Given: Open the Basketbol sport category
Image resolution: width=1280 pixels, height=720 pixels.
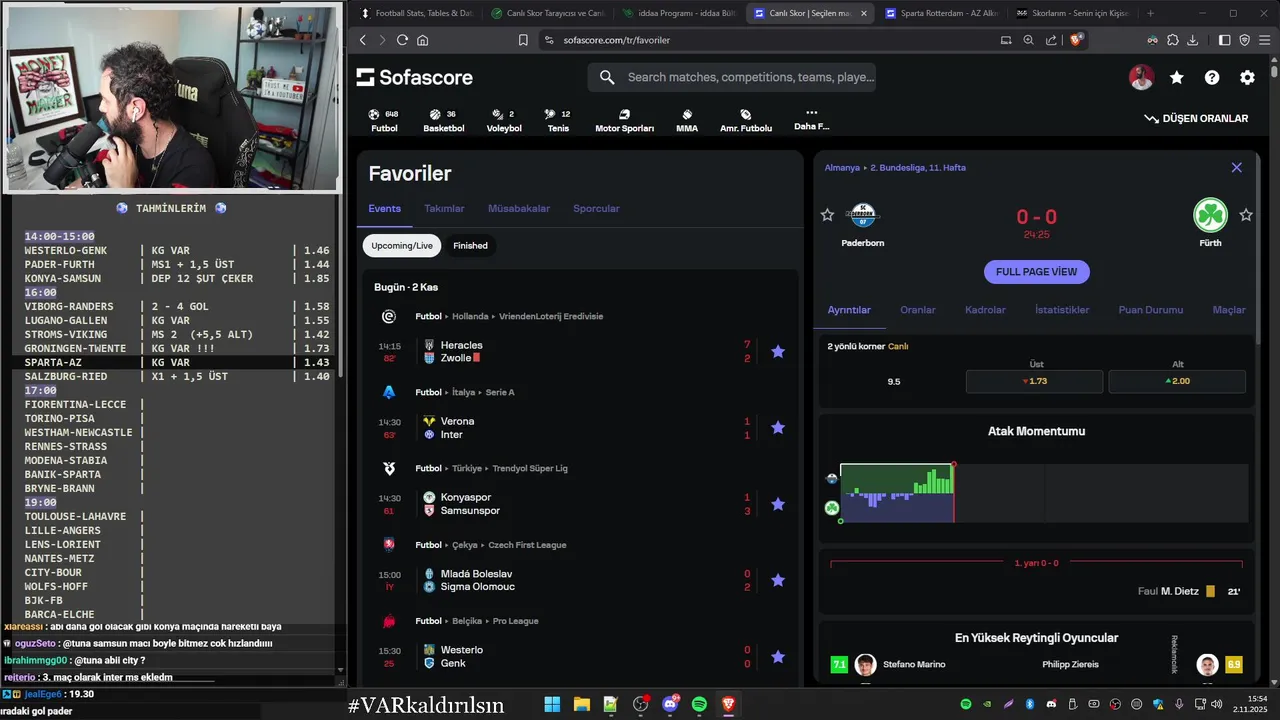Looking at the screenshot, I should click(x=443, y=120).
